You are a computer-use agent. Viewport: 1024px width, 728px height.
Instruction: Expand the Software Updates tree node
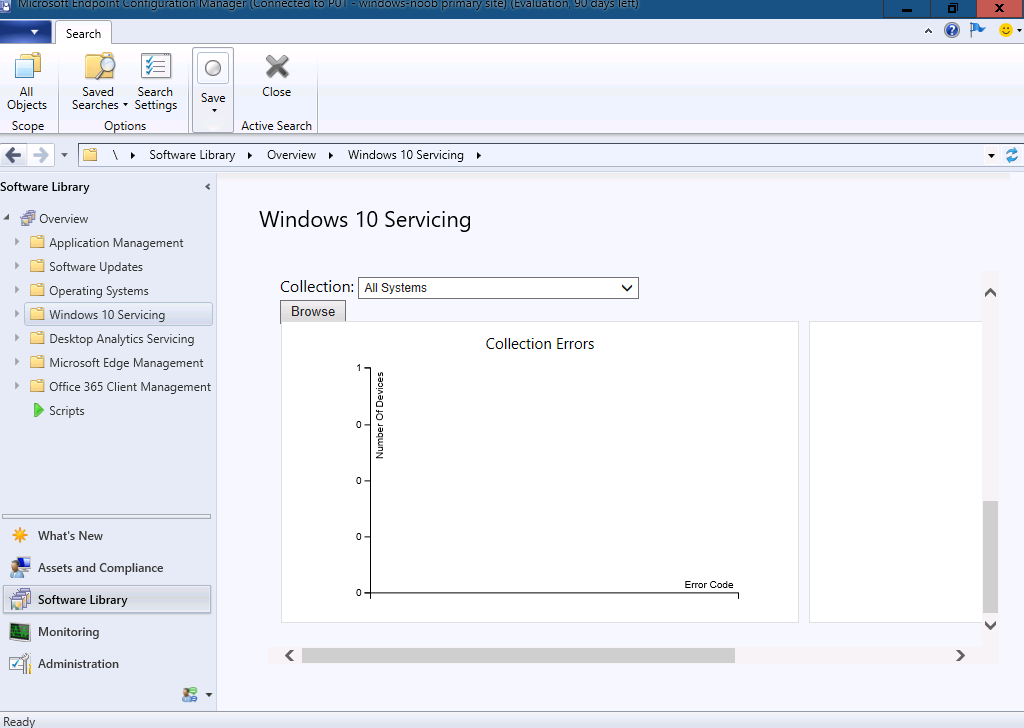pos(17,266)
